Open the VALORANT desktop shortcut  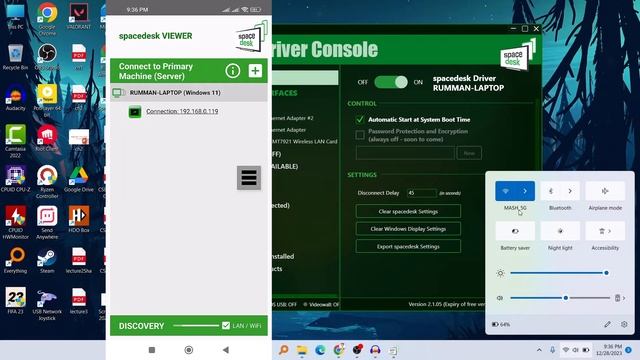(x=79, y=16)
